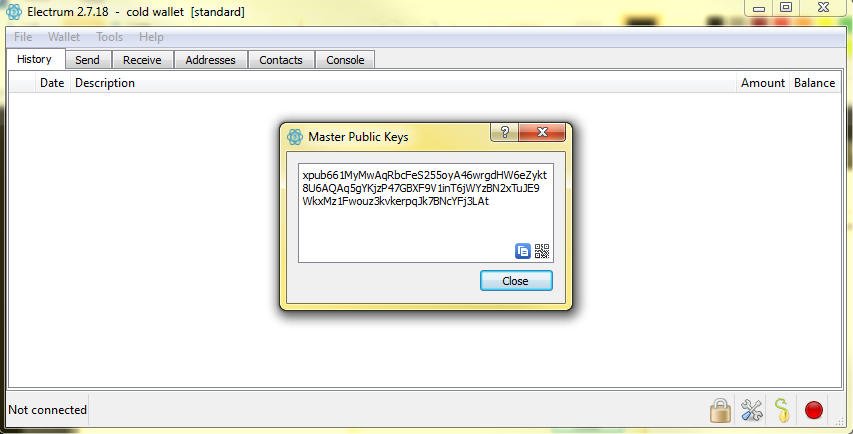Open preferences tools icon in status bar

tap(752, 410)
